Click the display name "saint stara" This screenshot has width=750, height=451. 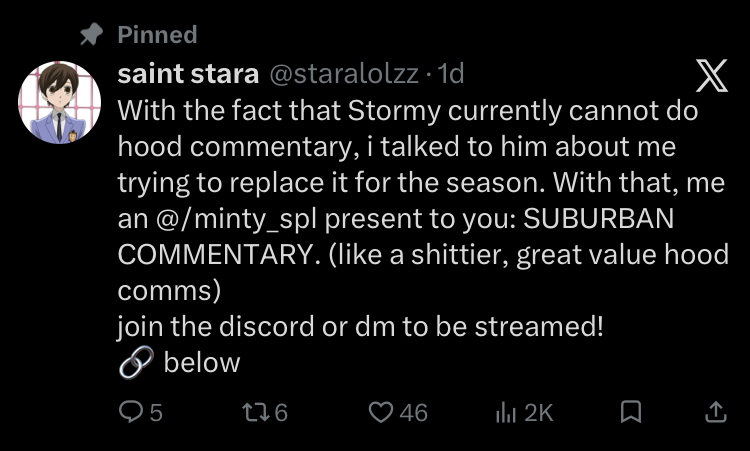[x=187, y=74]
